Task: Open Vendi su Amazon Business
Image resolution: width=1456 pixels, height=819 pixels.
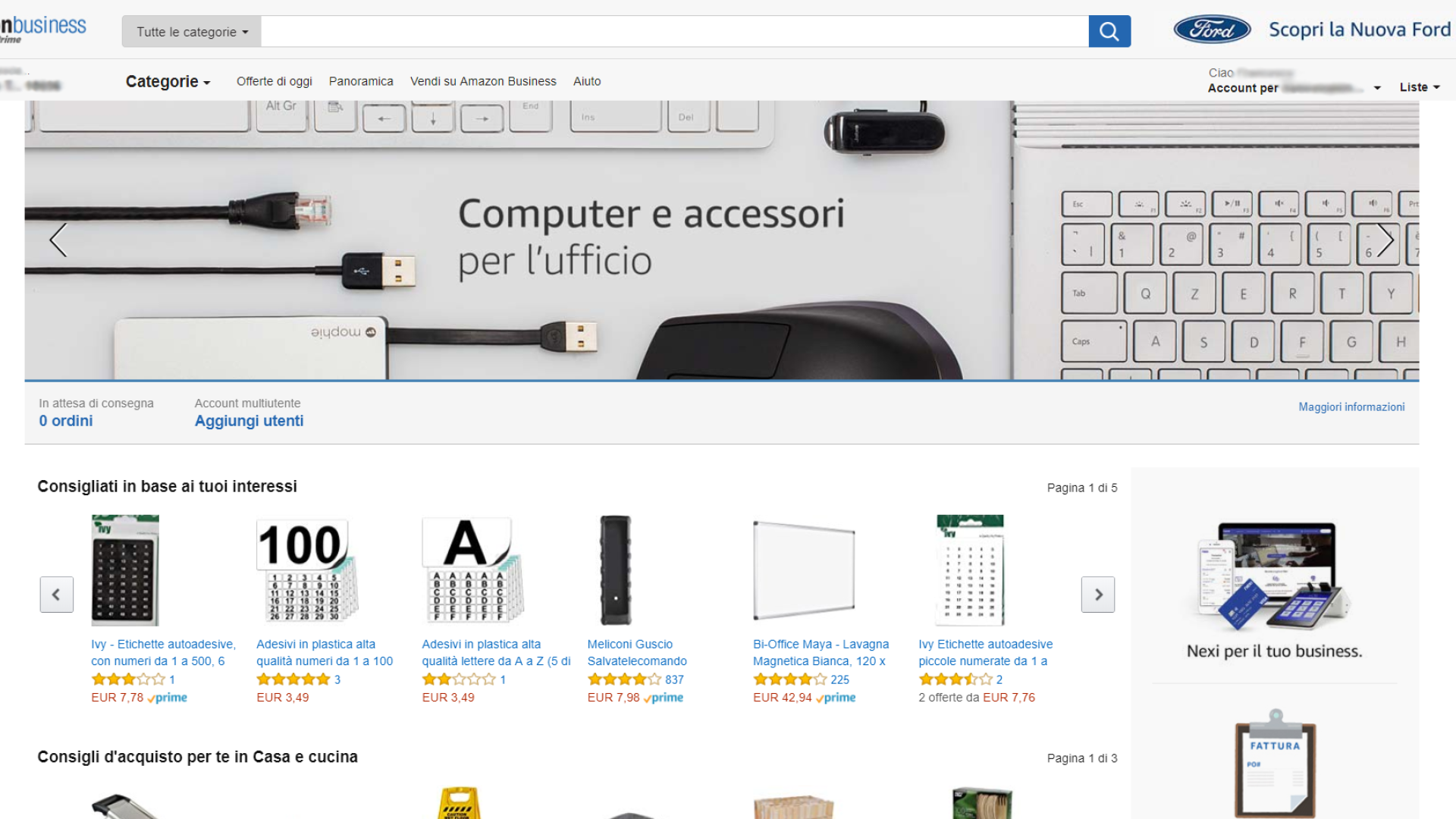Action: point(483,81)
